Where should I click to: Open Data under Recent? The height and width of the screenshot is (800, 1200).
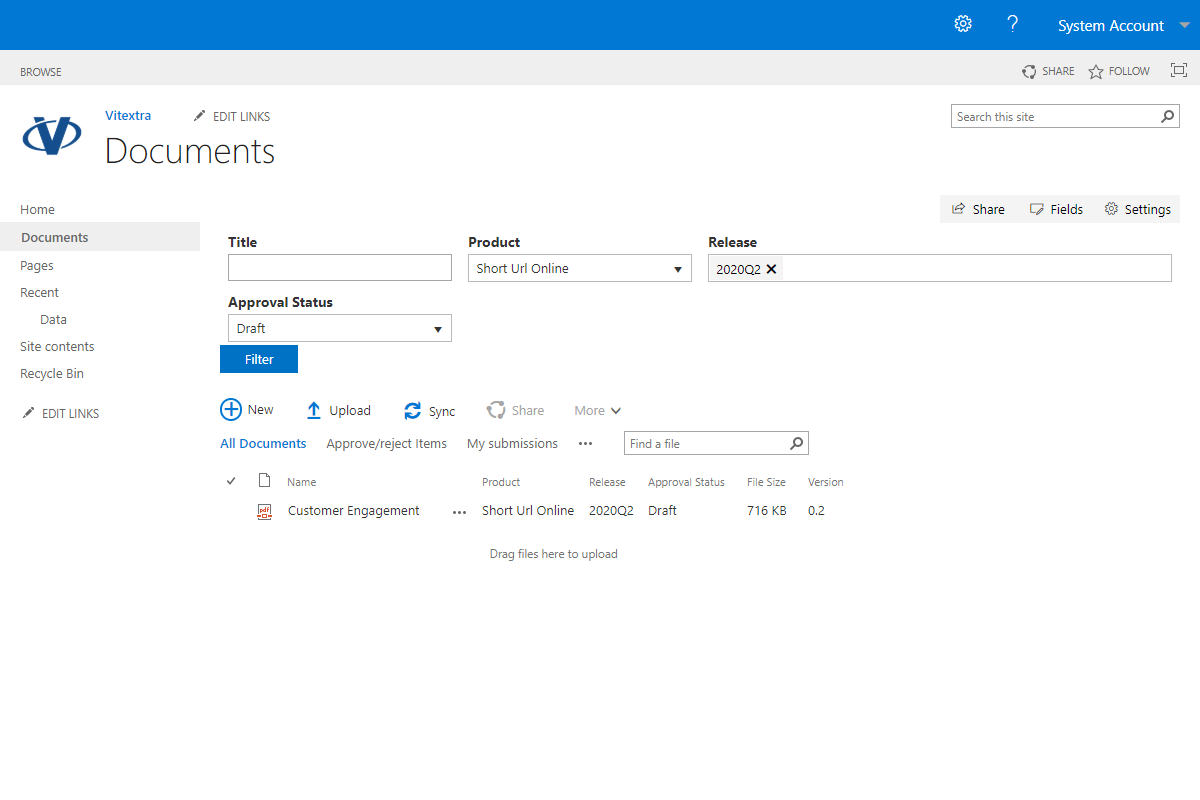(x=54, y=320)
